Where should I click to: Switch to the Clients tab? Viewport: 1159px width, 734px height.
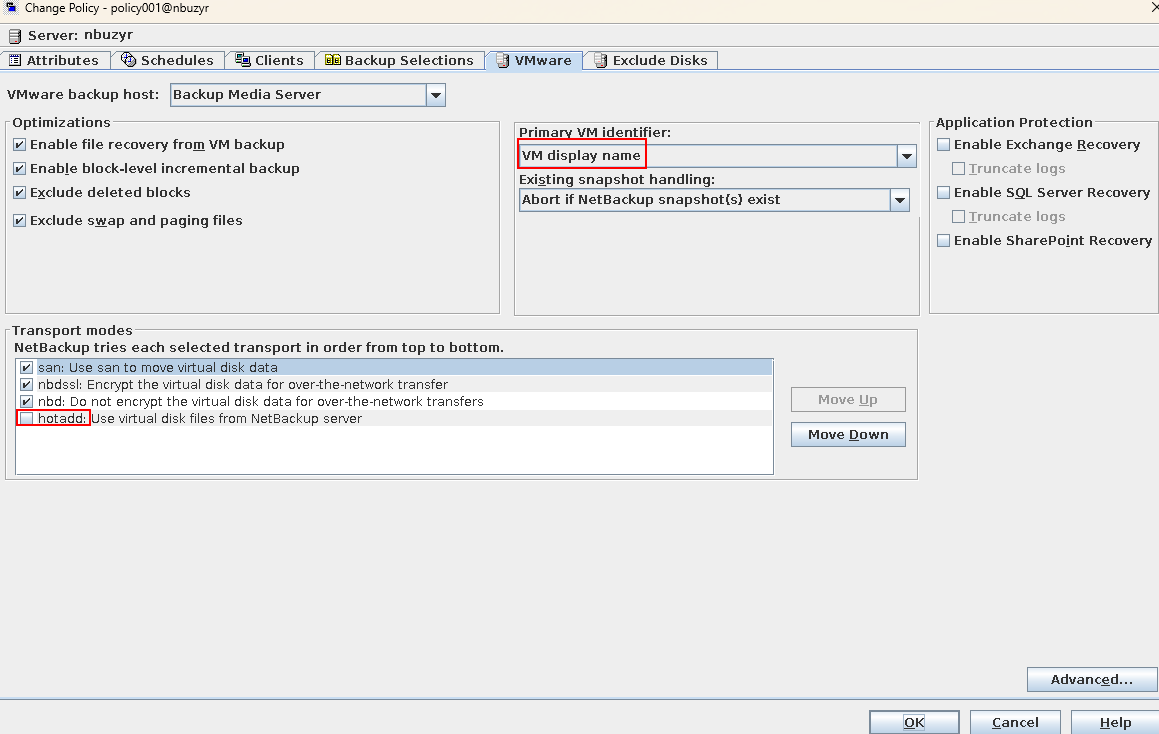(x=270, y=60)
